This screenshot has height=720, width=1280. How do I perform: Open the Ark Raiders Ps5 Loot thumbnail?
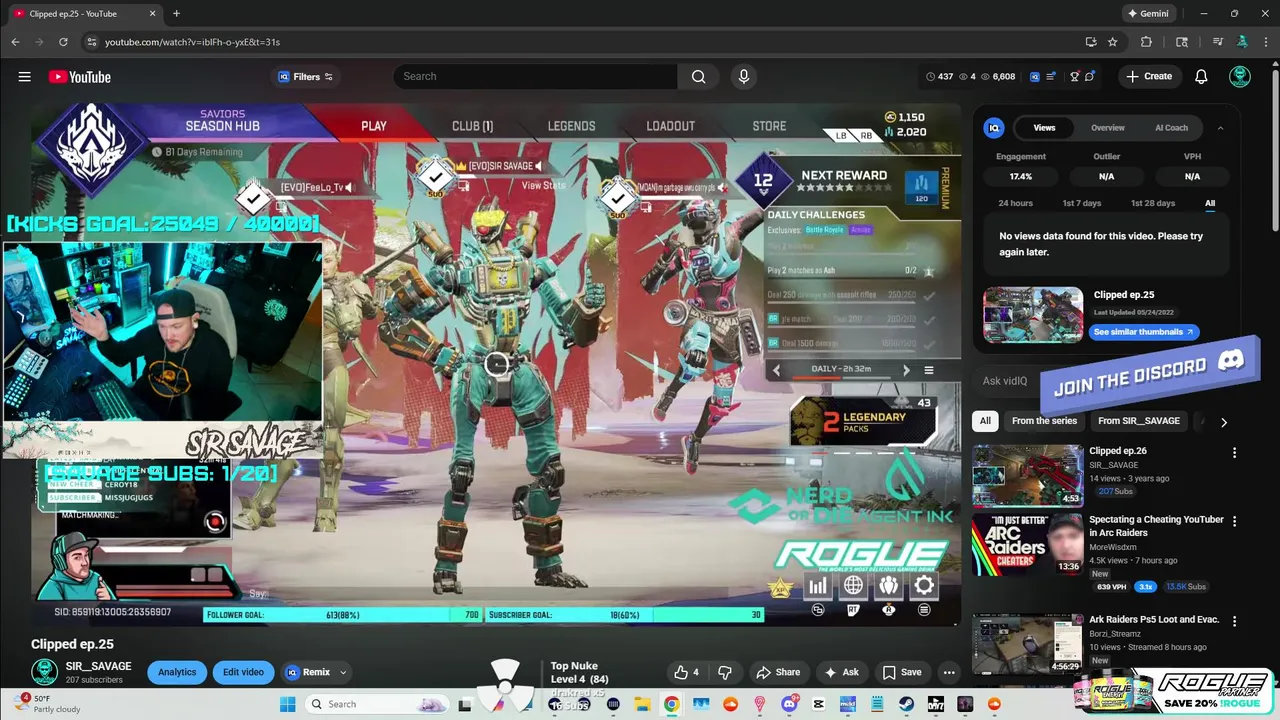pyautogui.click(x=1027, y=644)
